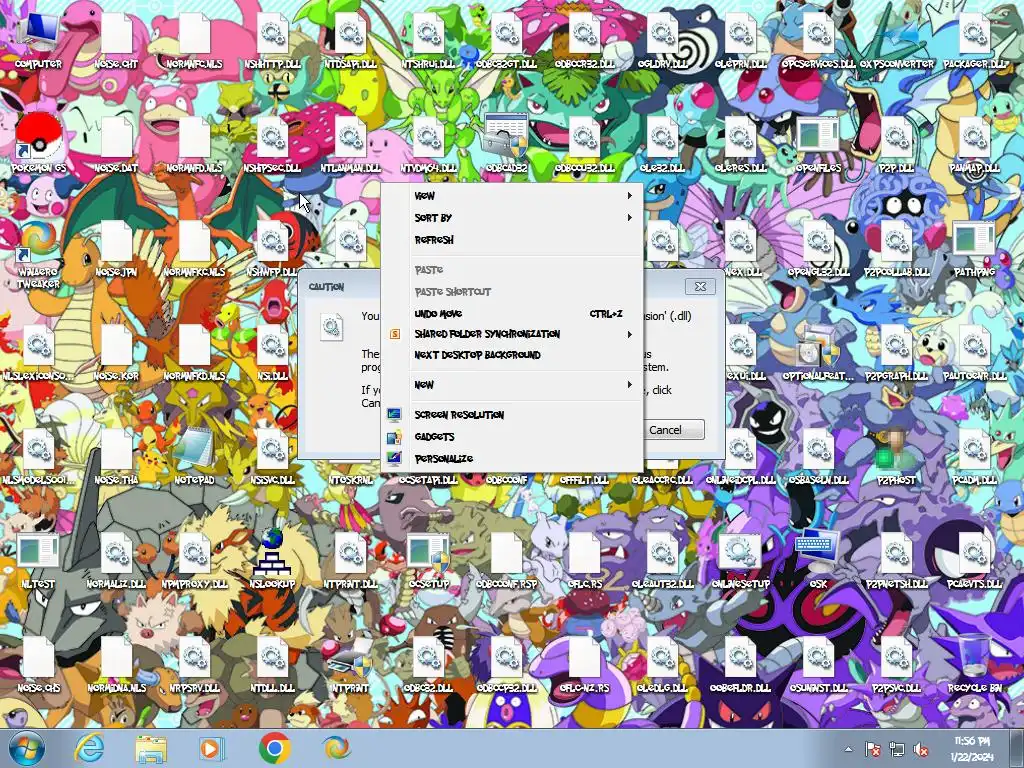Click the Show Desktop button
Image resolution: width=1024 pixels, height=768 pixels.
point(1019,748)
